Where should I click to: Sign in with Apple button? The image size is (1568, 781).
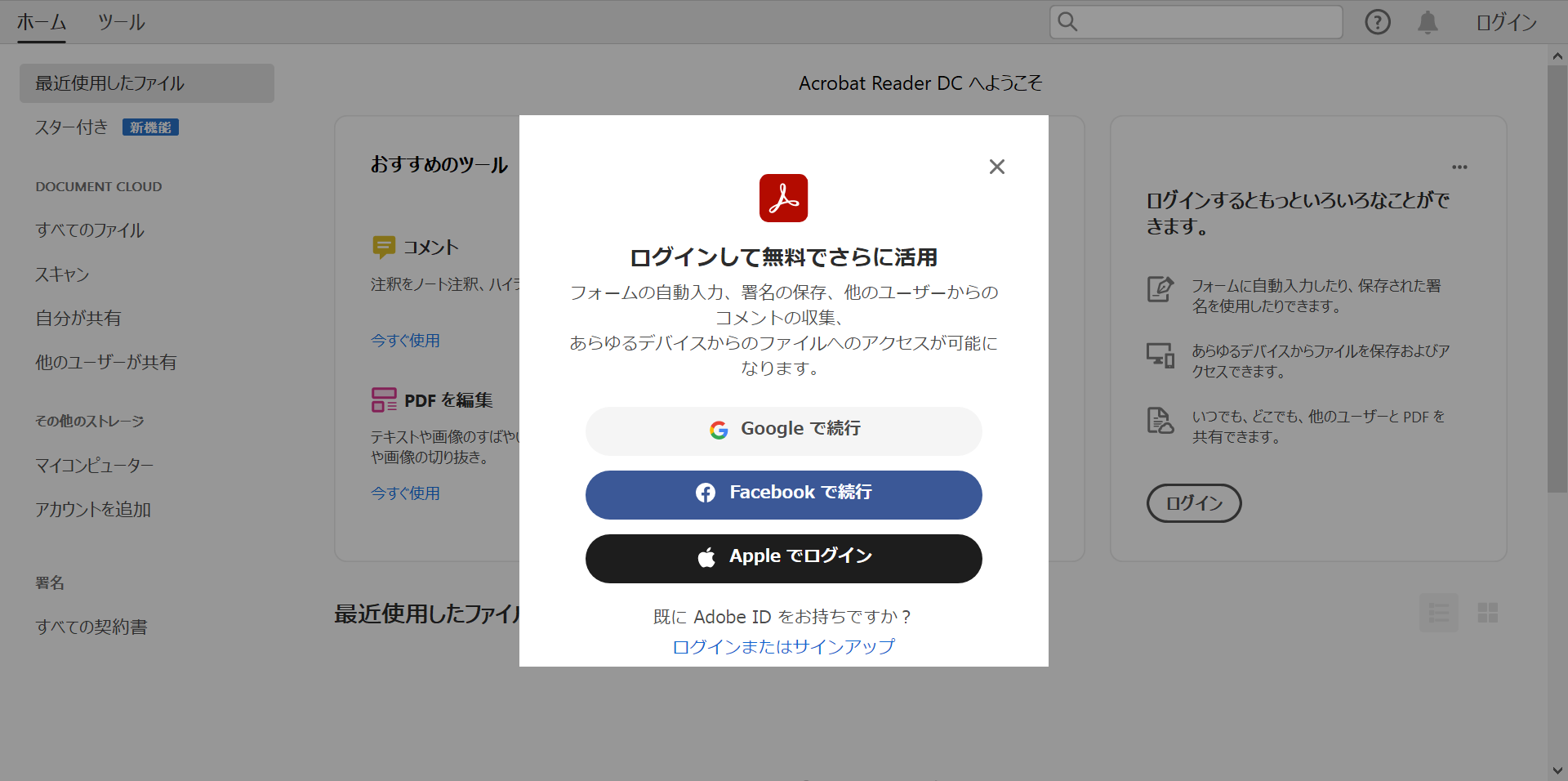coord(783,559)
